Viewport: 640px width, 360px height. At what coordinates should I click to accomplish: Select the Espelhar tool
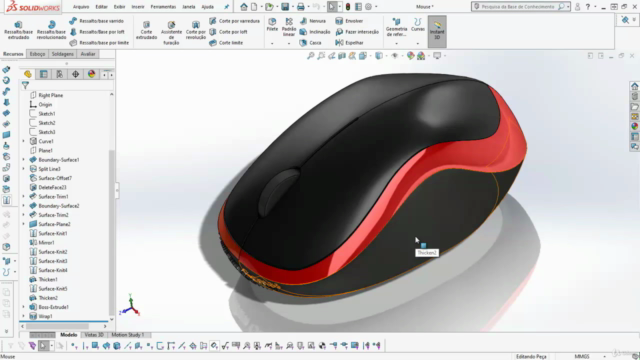(349, 42)
